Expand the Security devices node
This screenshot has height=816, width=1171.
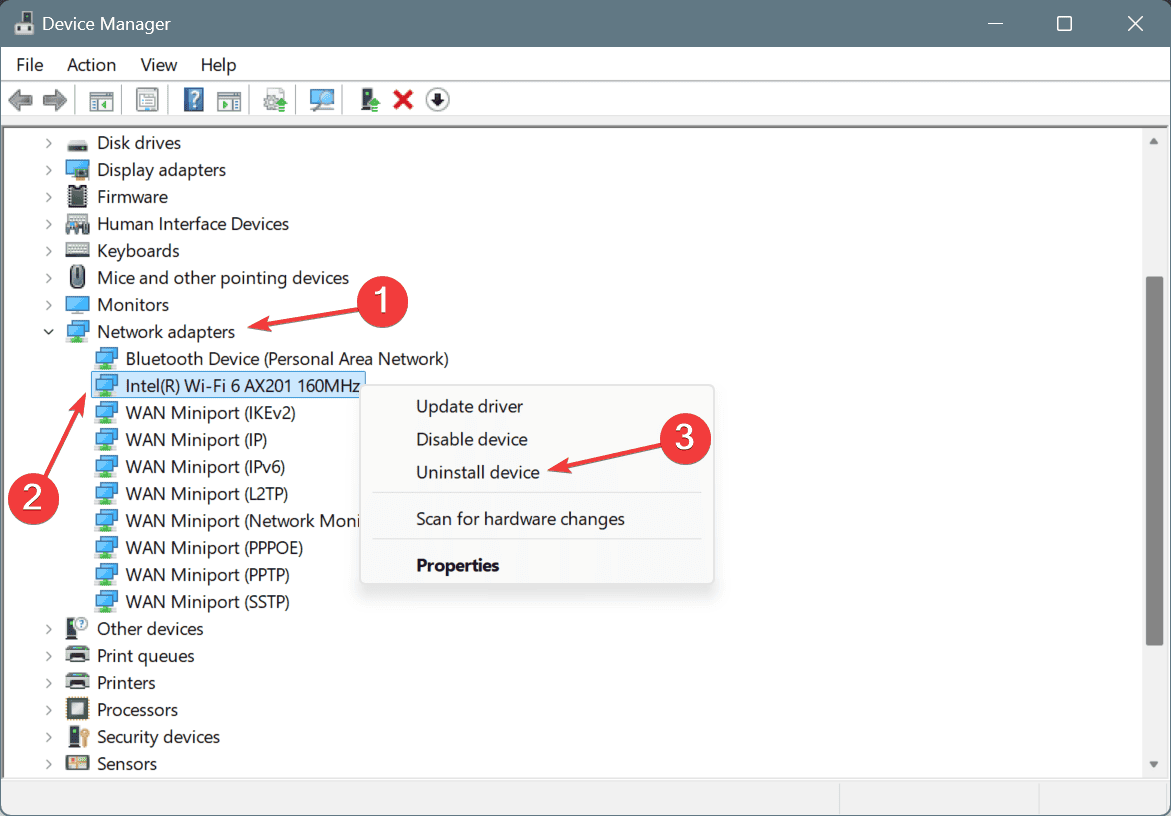tap(49, 737)
